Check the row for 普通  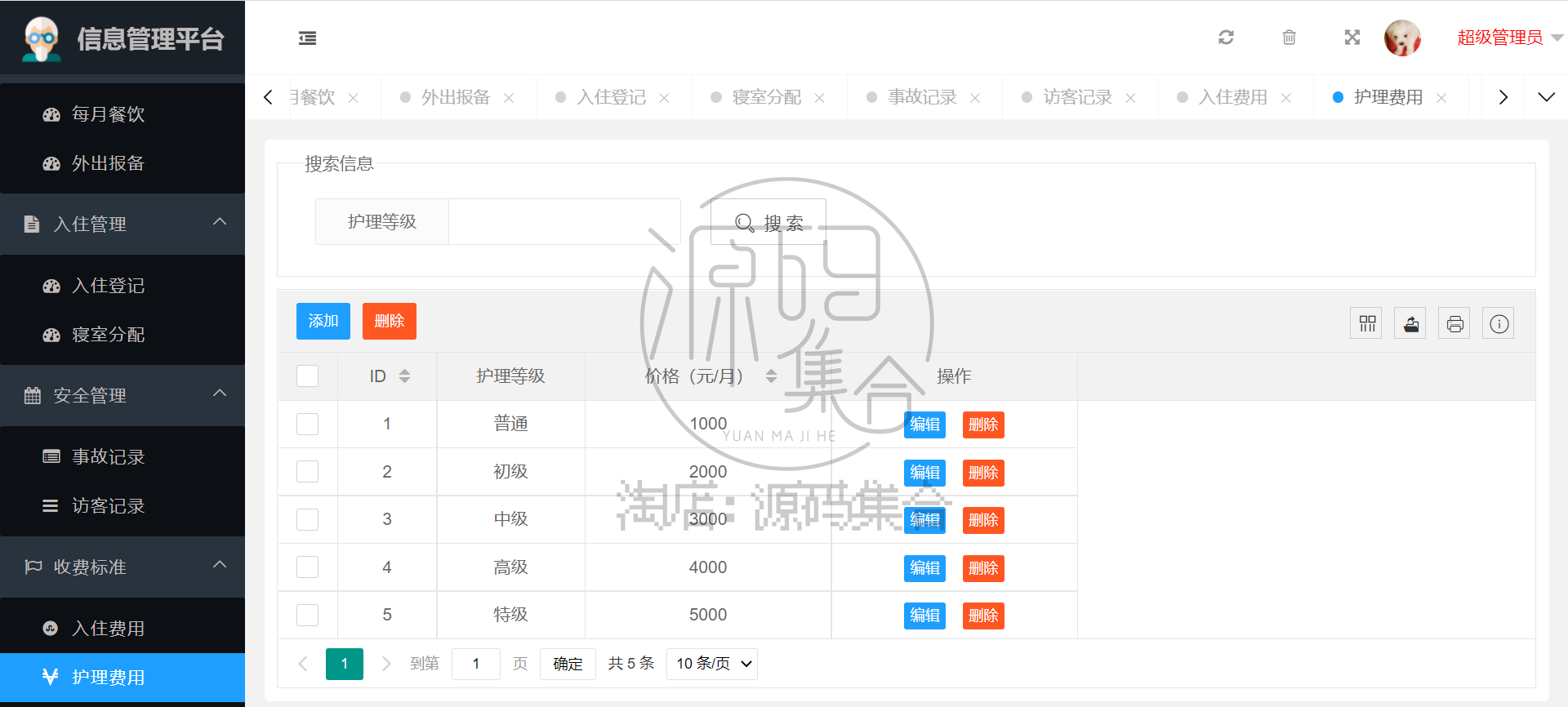tap(307, 424)
